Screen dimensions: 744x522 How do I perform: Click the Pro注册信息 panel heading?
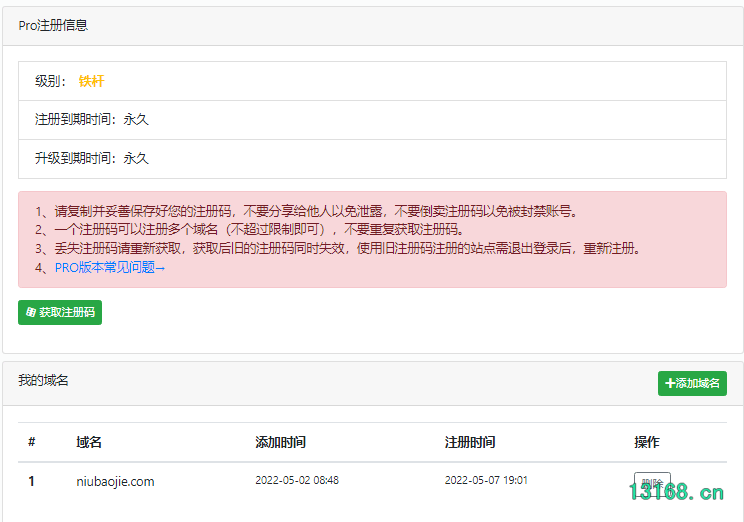tap(53, 25)
